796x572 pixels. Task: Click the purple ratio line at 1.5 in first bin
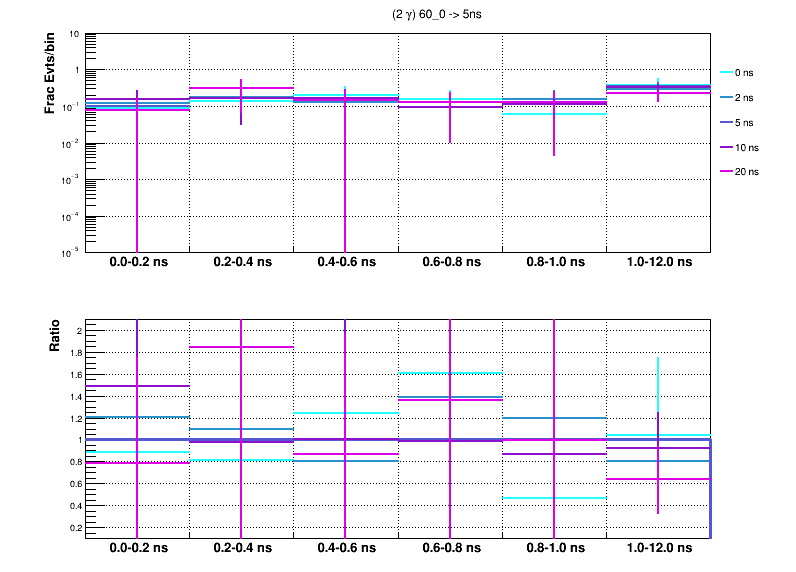[110, 386]
